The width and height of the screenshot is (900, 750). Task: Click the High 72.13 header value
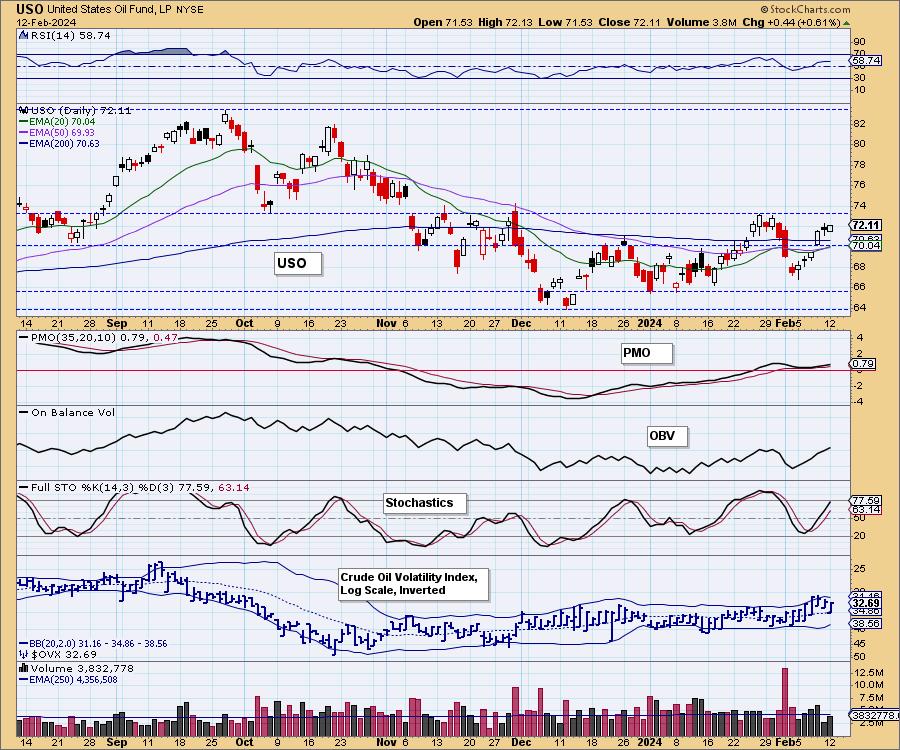(x=505, y=22)
